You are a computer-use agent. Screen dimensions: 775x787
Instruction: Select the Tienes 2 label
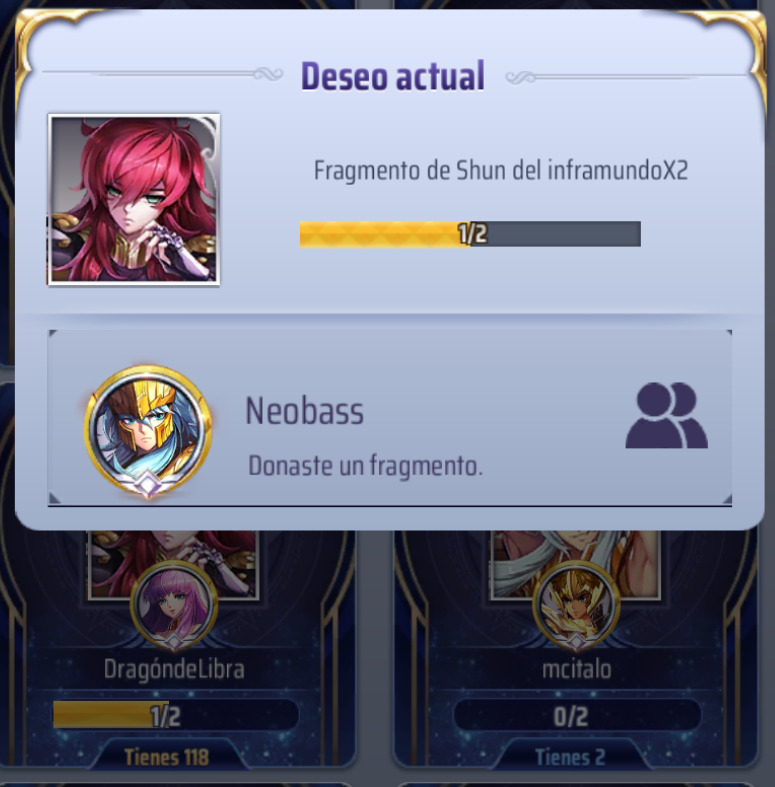tap(570, 757)
